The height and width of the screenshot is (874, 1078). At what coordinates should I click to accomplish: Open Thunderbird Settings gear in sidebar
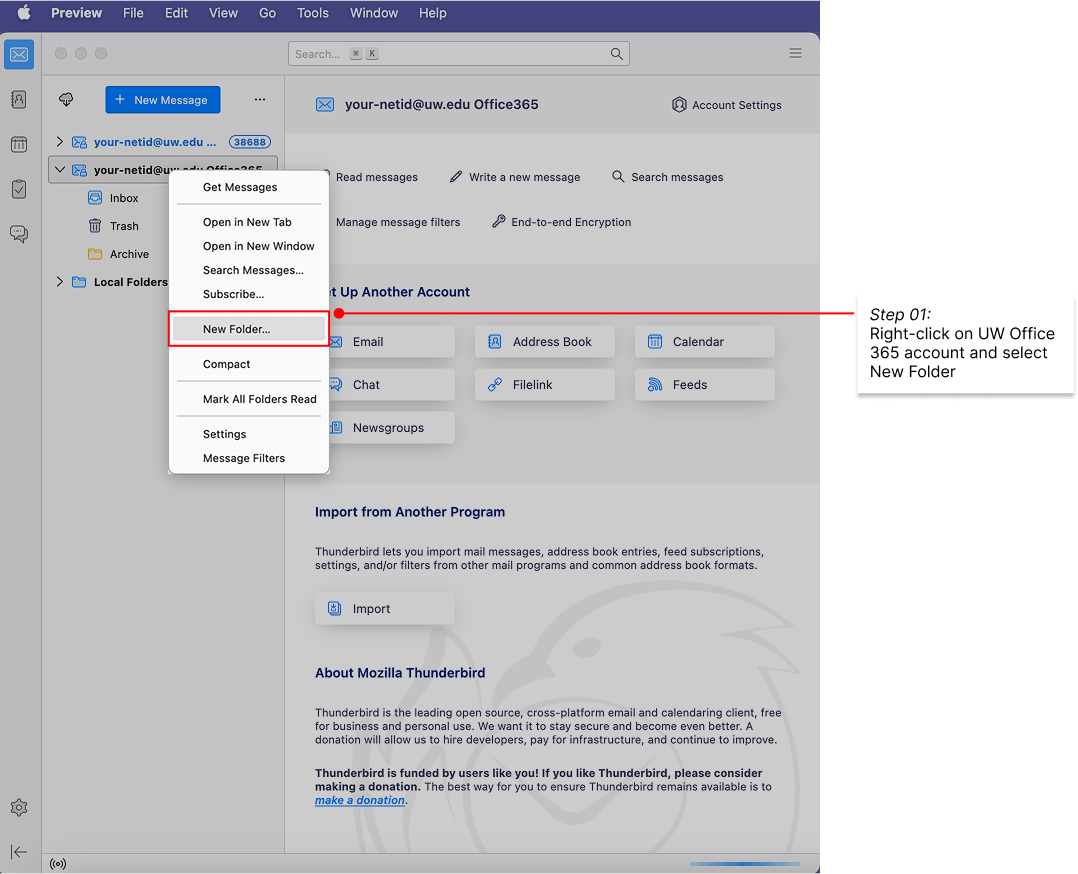click(x=18, y=807)
